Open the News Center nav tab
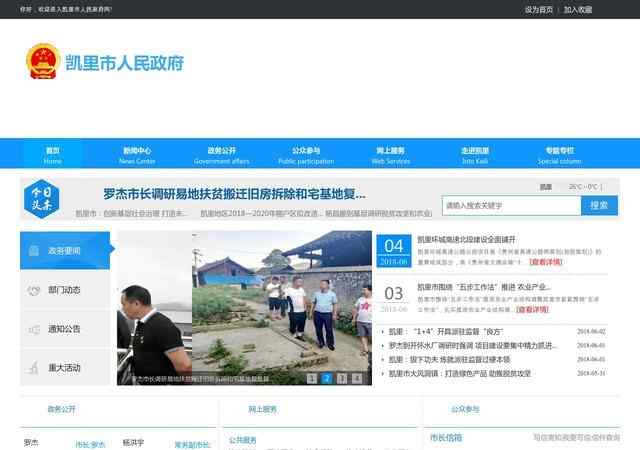 coord(137,155)
